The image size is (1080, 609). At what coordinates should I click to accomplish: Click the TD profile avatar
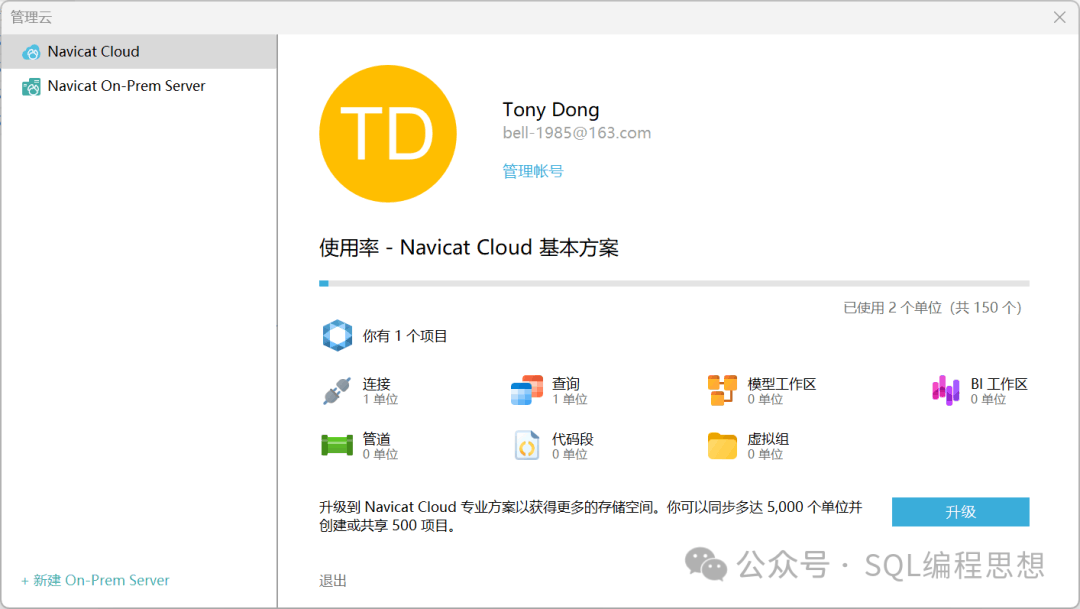point(388,134)
